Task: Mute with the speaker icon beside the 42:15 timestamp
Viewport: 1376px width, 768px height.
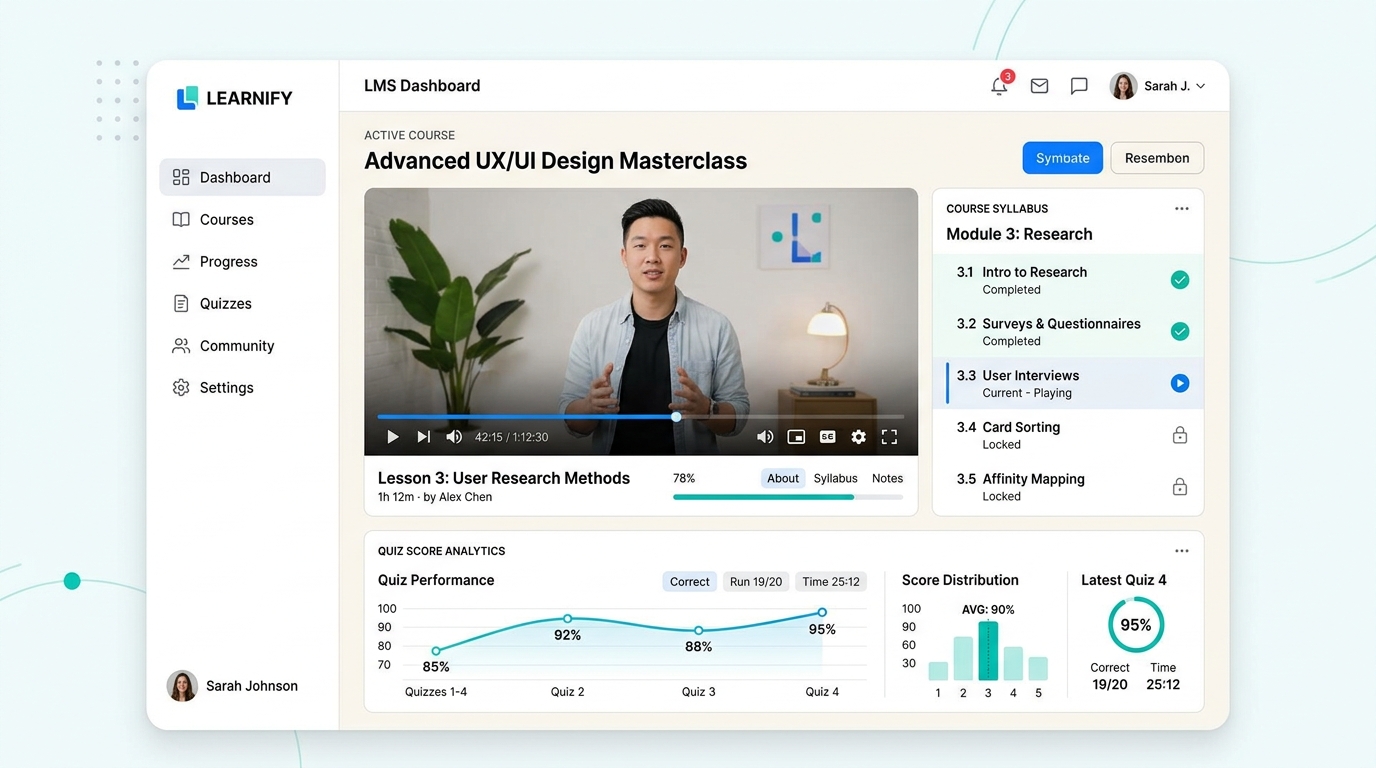Action: point(454,437)
